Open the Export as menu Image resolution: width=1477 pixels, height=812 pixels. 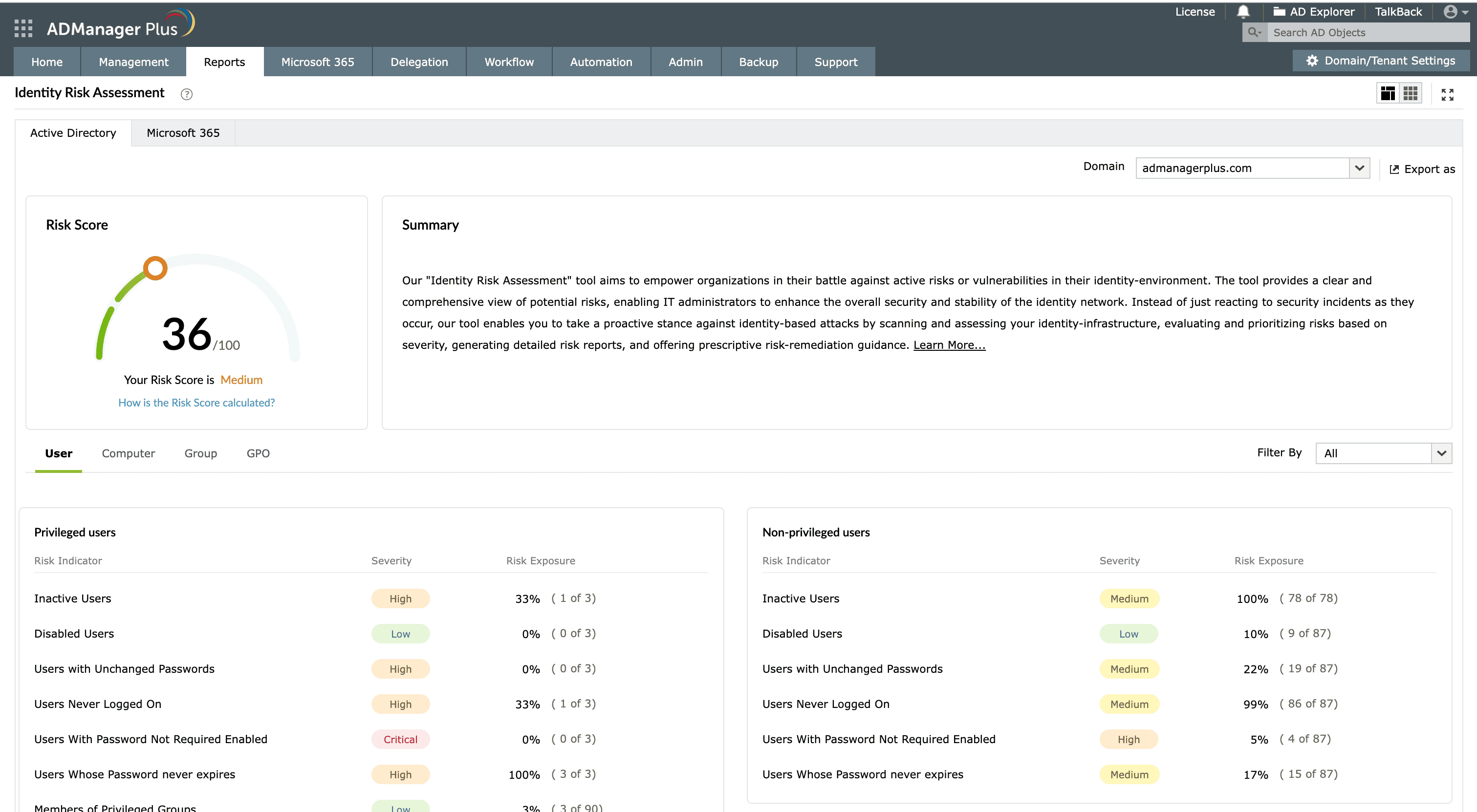1423,169
